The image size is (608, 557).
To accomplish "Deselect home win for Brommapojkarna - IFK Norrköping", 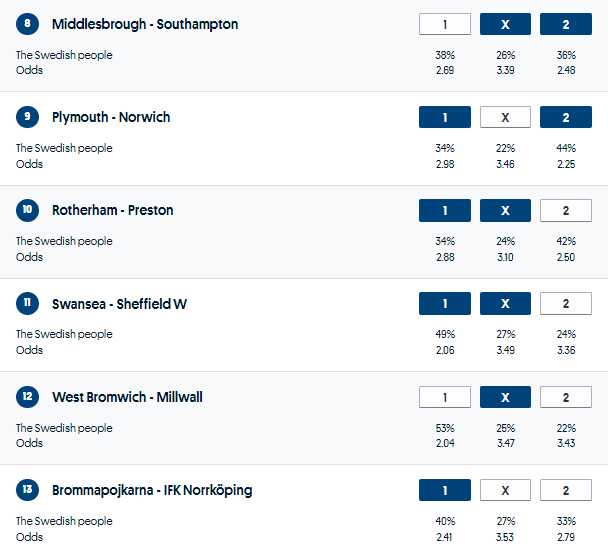I will (x=445, y=490).
